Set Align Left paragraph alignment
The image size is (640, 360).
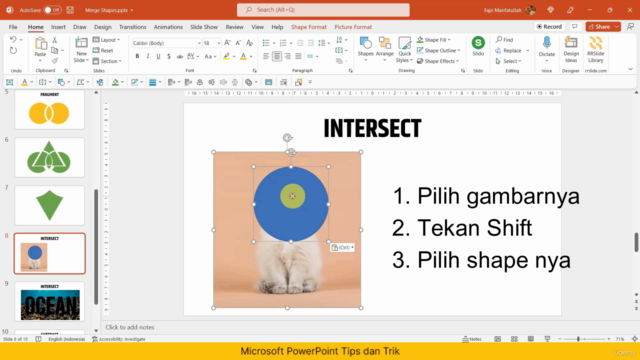[266, 56]
